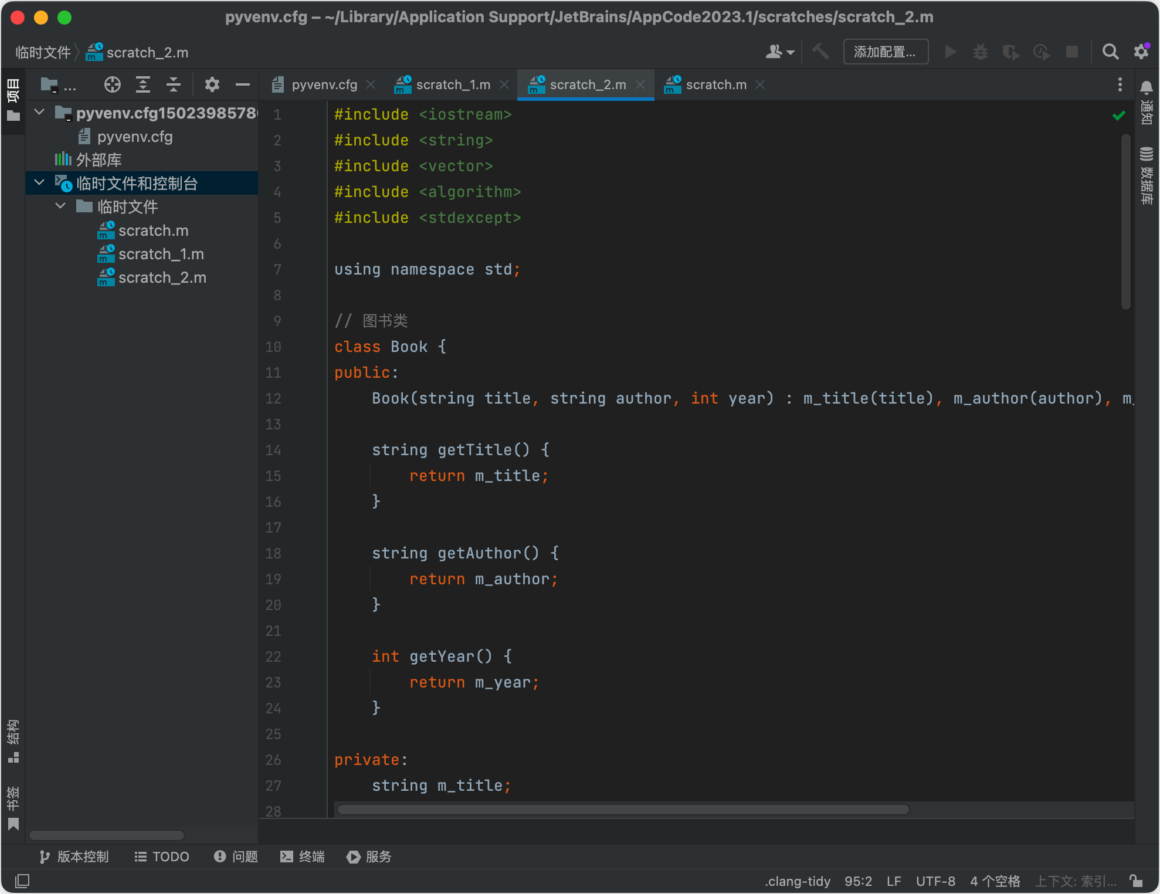Toggle read-only lock icon in status bar

click(1136, 881)
